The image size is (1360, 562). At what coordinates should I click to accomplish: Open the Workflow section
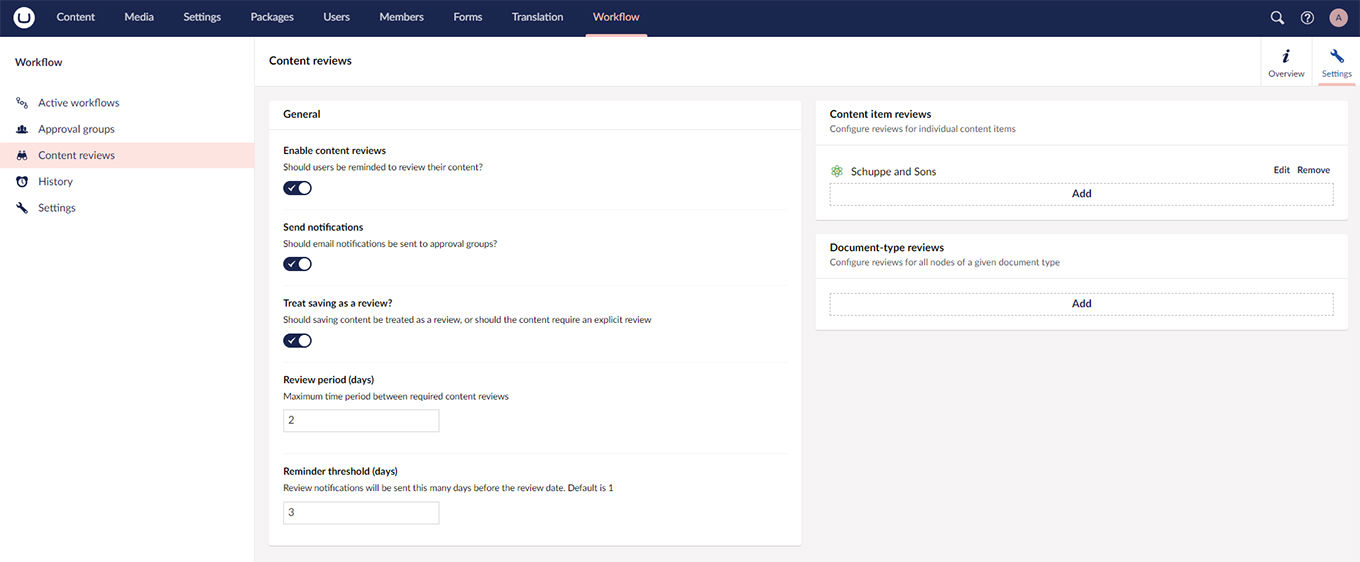[x=616, y=17]
